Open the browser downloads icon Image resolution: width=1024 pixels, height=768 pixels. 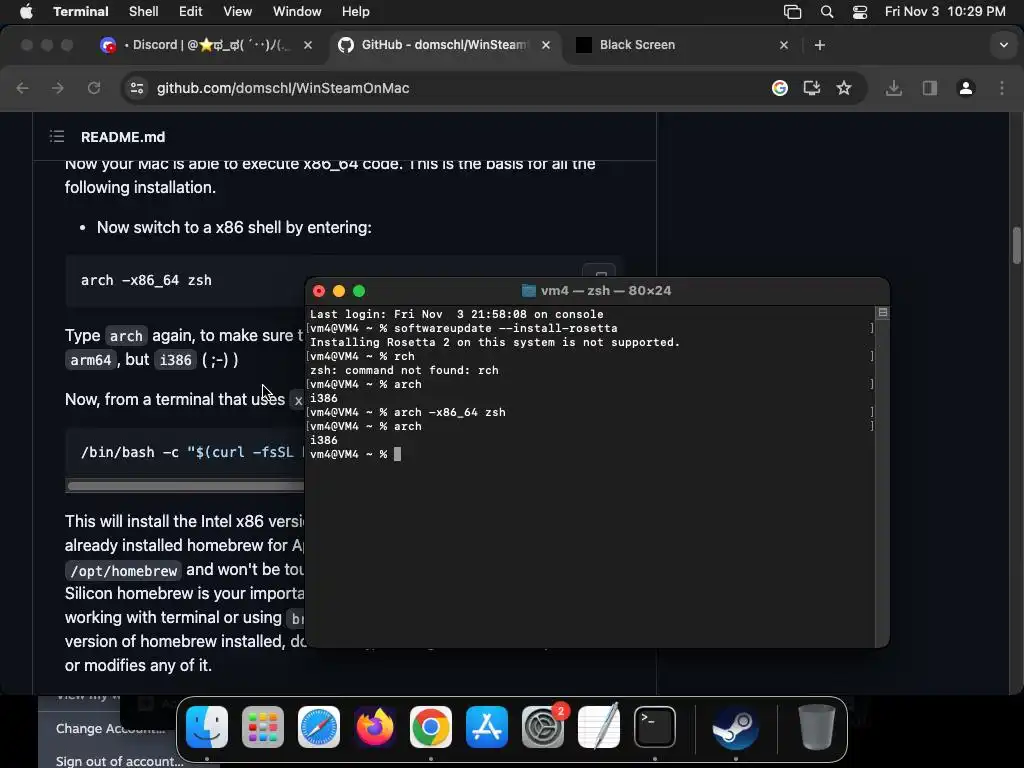click(893, 88)
